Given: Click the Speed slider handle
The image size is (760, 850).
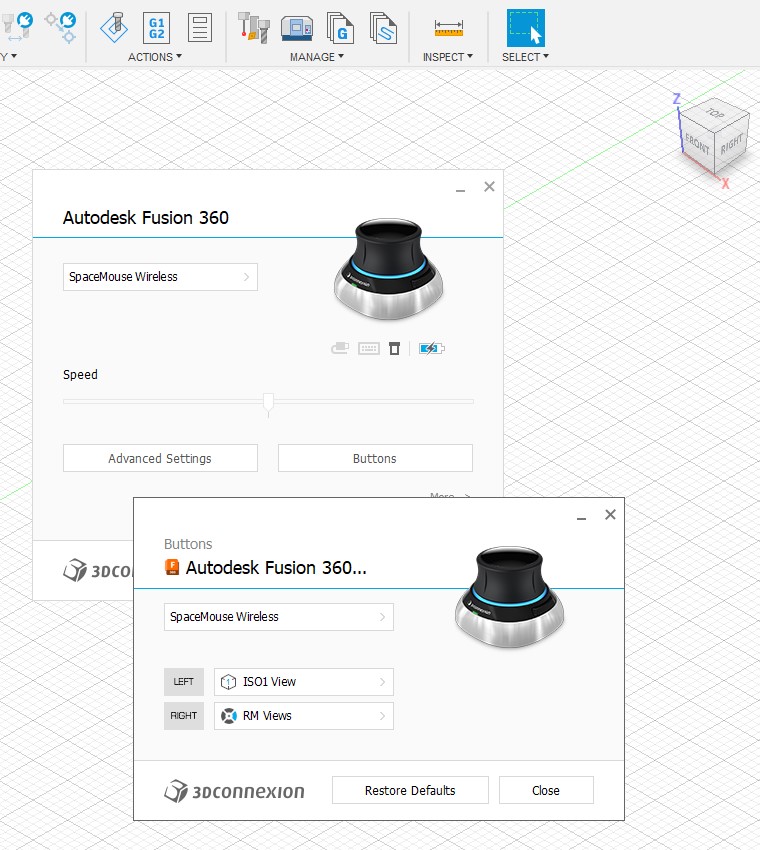Looking at the screenshot, I should click(x=268, y=403).
